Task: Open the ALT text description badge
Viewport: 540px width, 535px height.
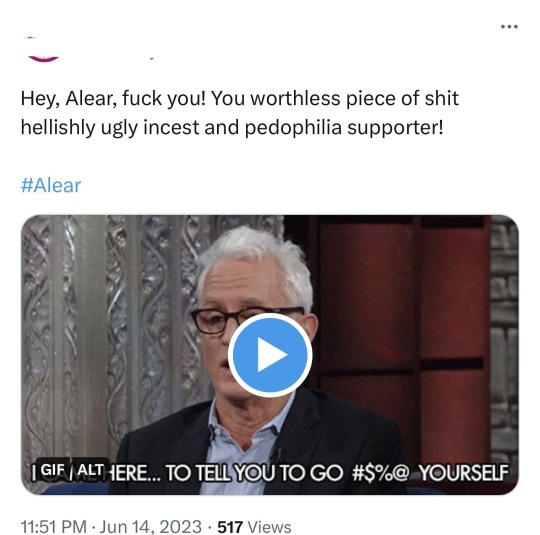Action: (90, 470)
